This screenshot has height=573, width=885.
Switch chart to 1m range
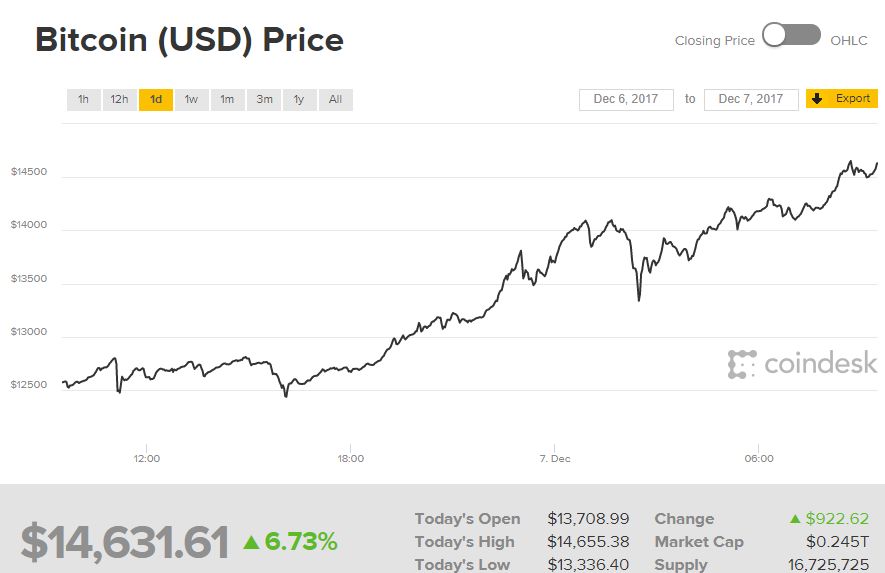pos(227,99)
